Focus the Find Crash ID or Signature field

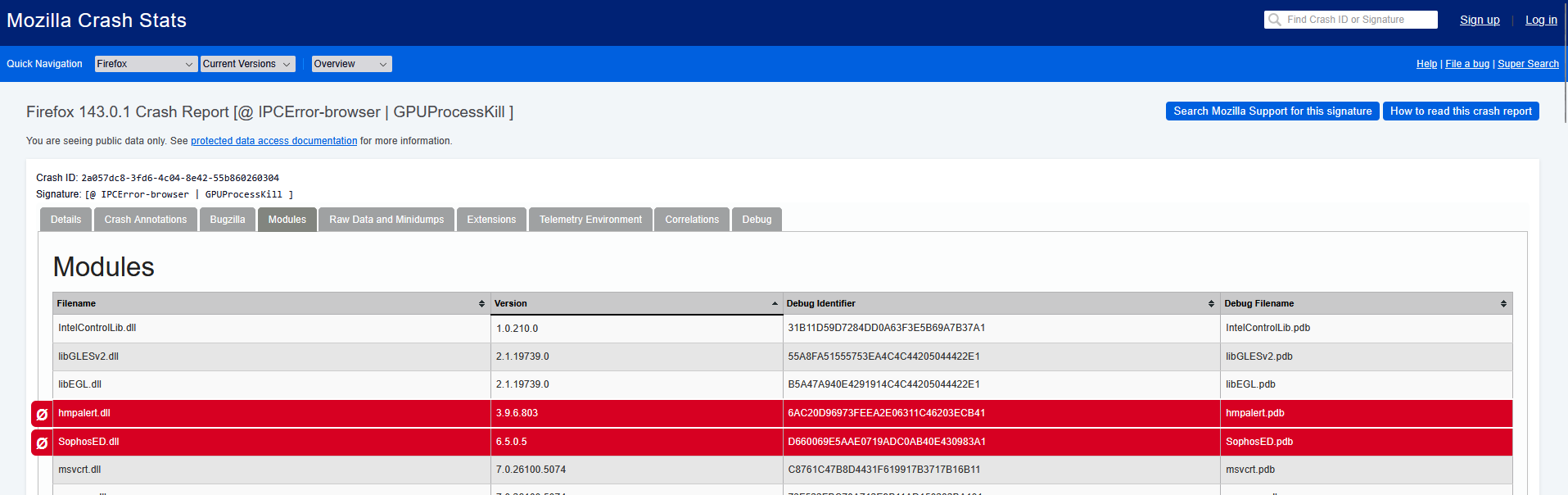click(x=1351, y=20)
